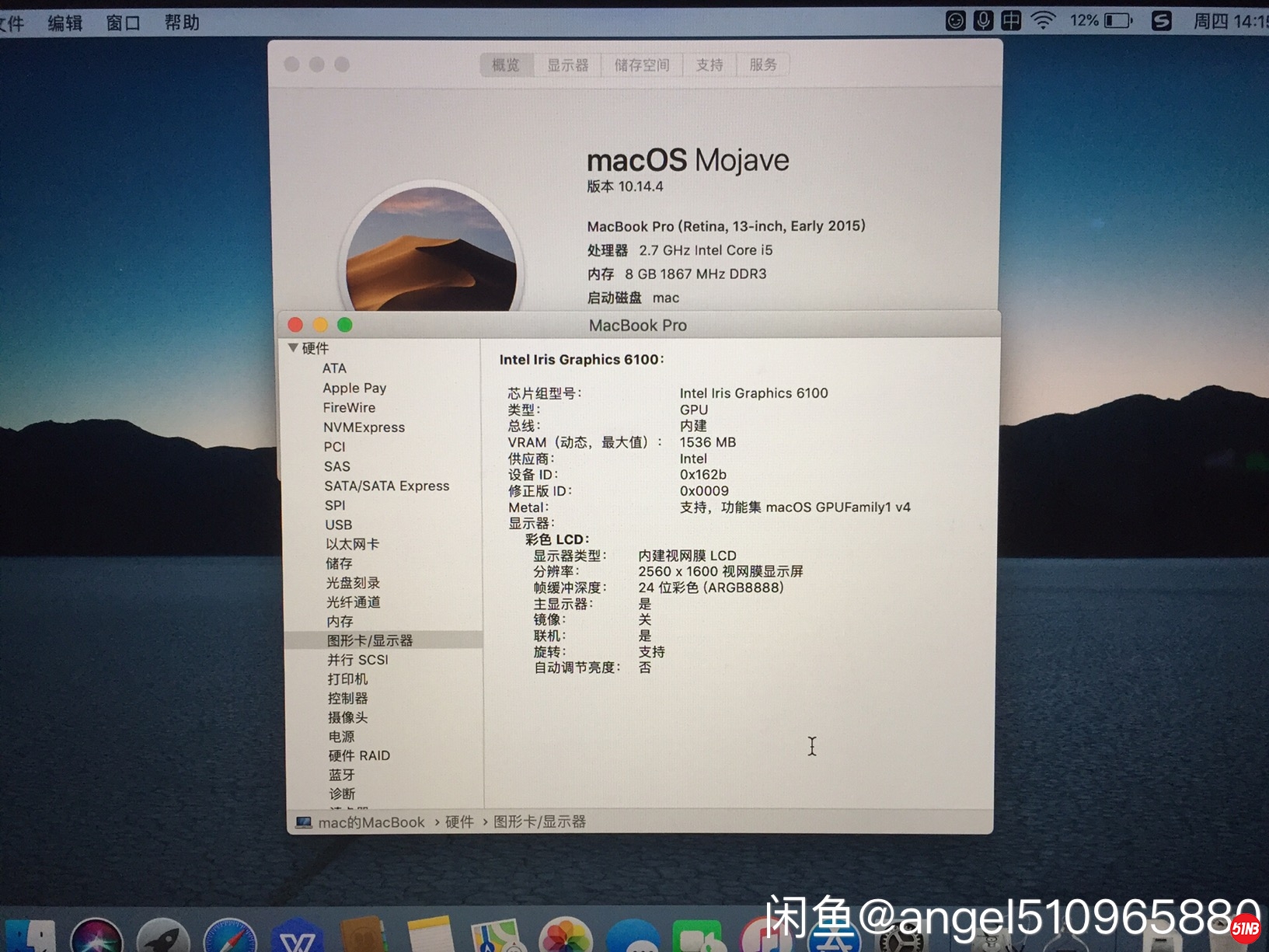Switch to the 显示器 tab
Screen dimensions: 1269x952
568,65
